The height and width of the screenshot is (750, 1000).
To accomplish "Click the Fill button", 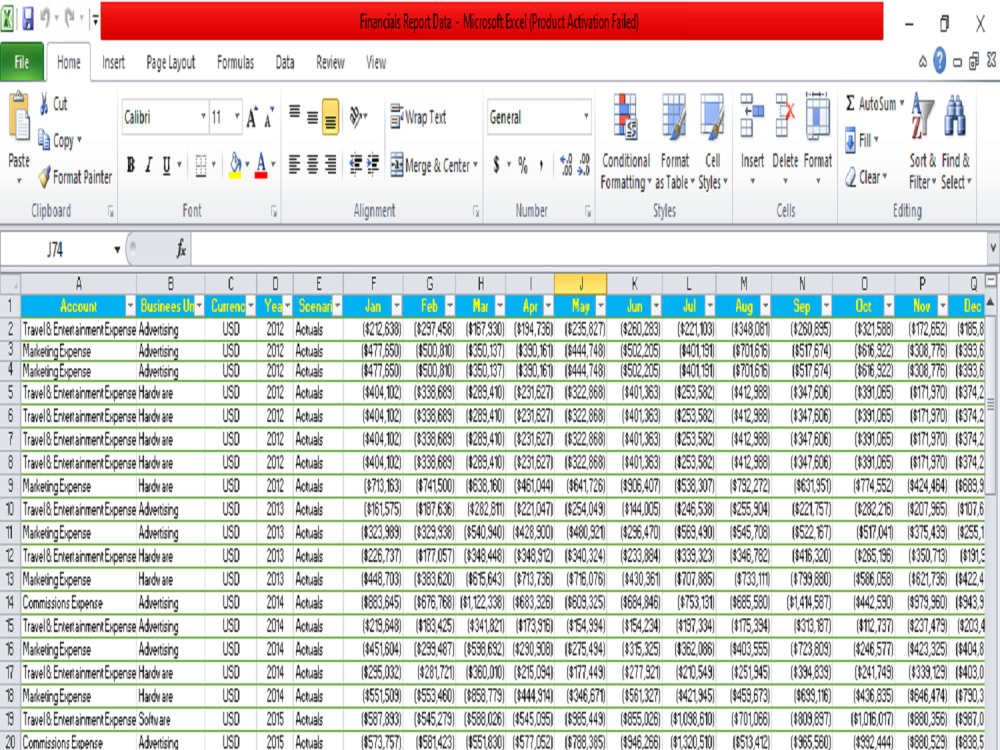I will tap(862, 140).
